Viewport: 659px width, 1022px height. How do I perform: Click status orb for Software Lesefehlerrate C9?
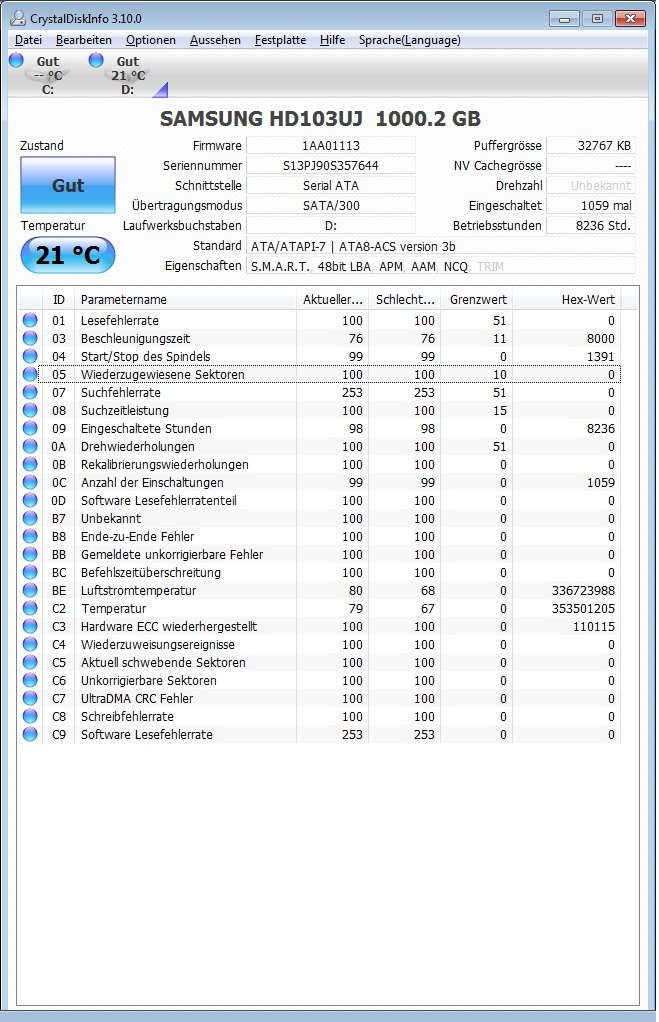point(30,734)
